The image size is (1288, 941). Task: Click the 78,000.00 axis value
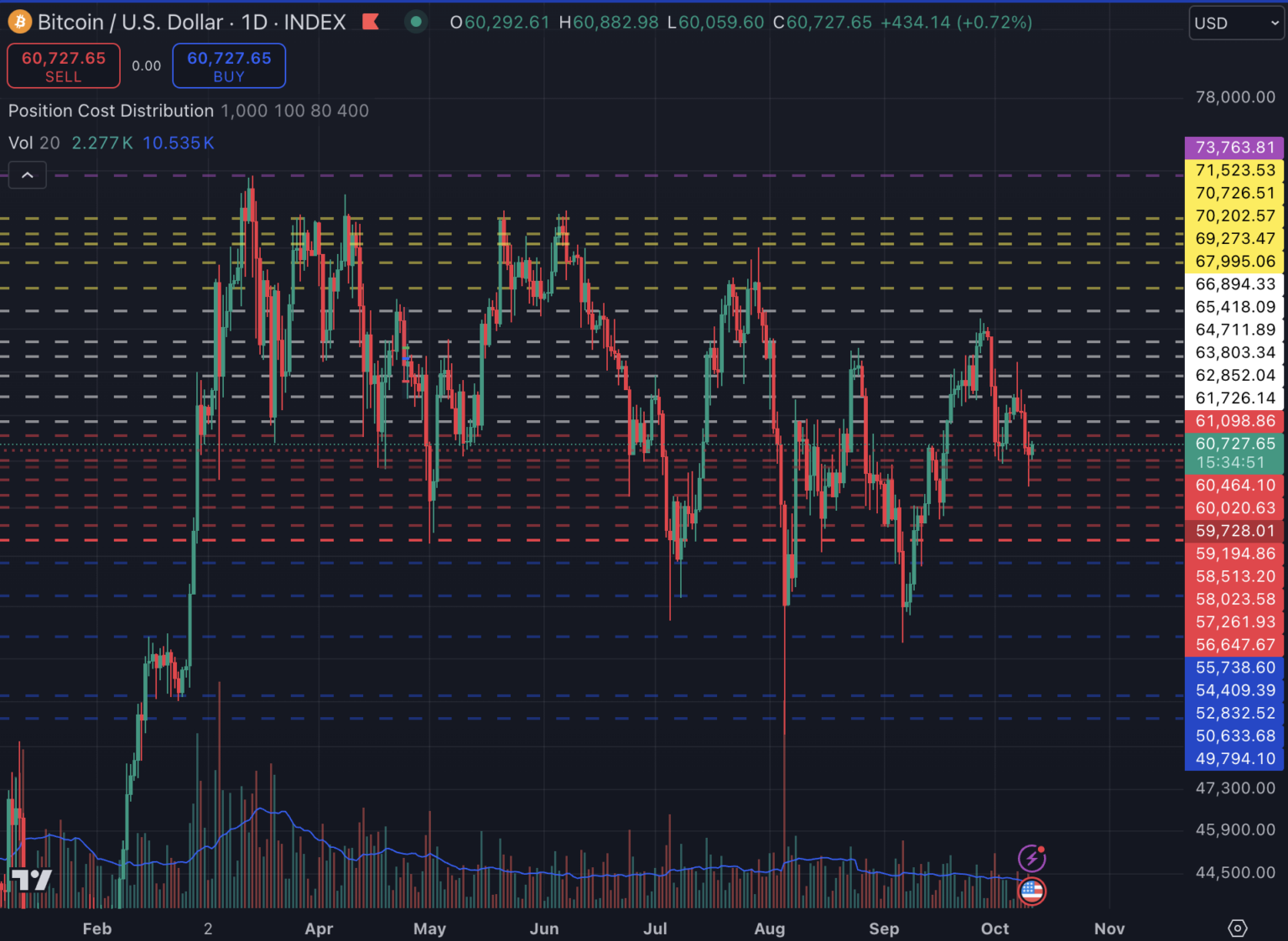coord(1235,97)
